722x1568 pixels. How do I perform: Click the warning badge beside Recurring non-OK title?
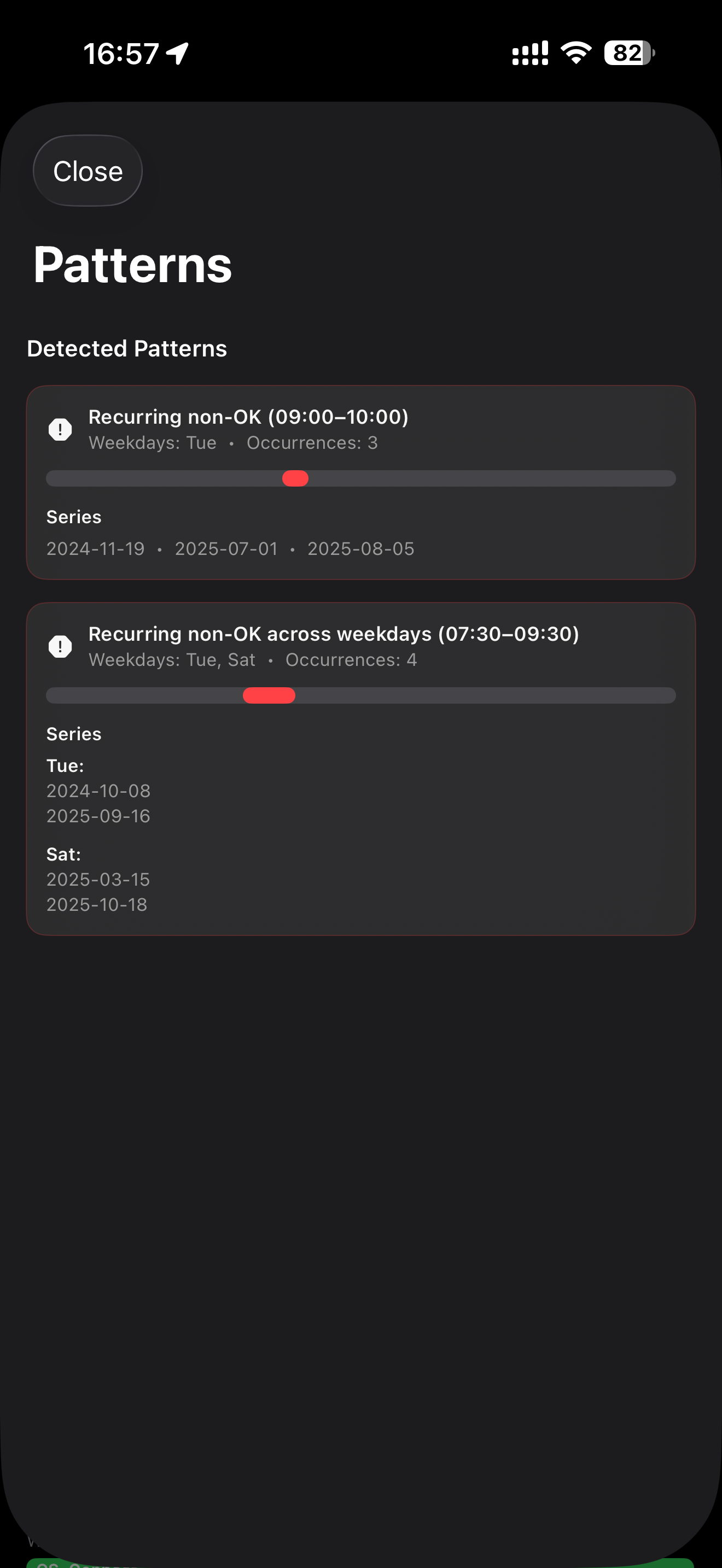coord(60,430)
